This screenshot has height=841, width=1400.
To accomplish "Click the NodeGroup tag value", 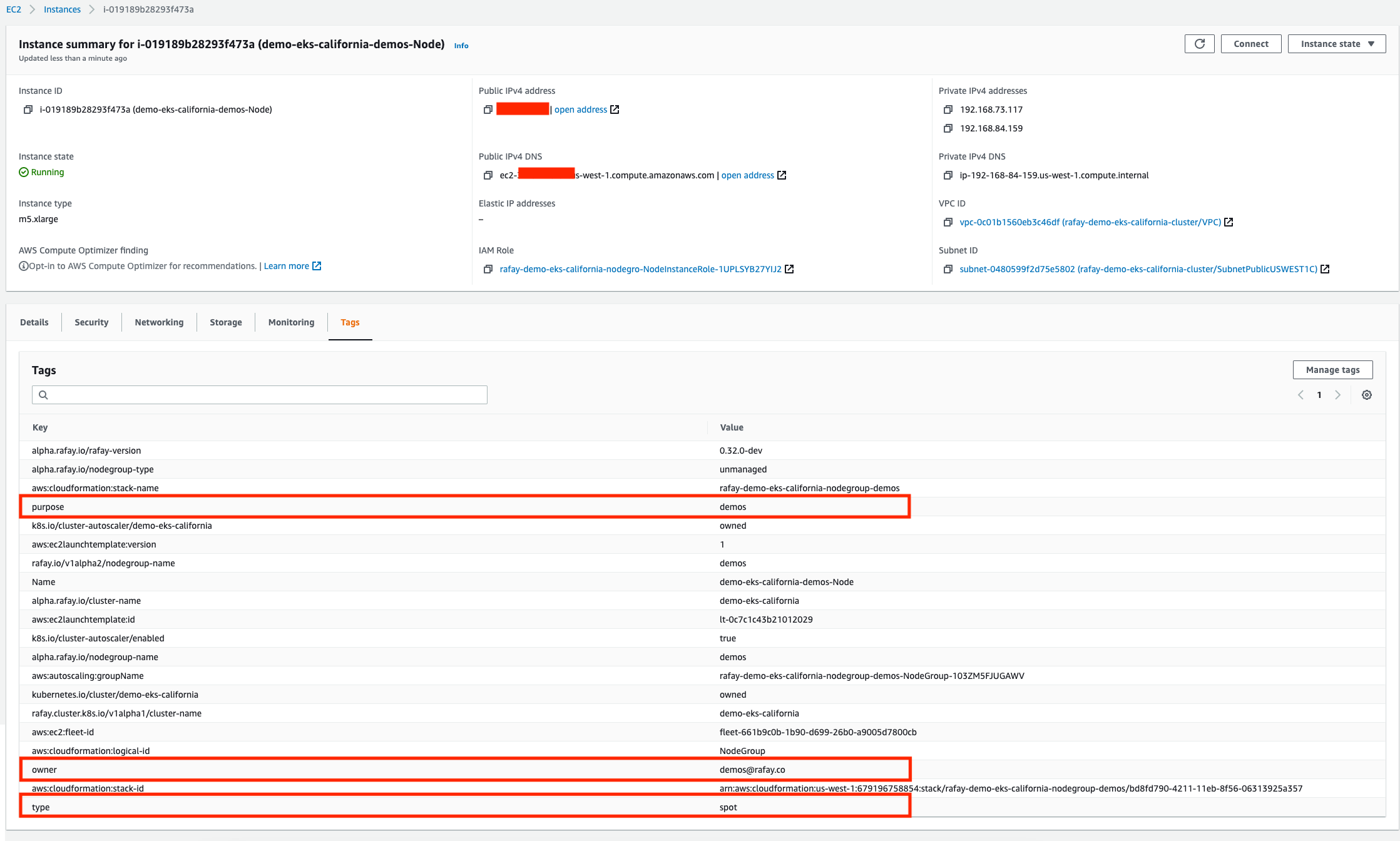I will 742,751.
